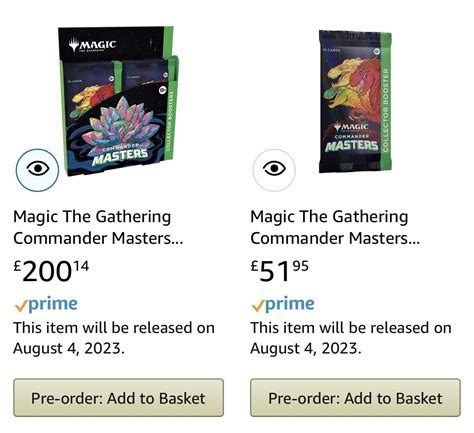The image size is (474, 433).
Task: Pre-order the £200.14 booster box to basket
Action: (x=118, y=398)
